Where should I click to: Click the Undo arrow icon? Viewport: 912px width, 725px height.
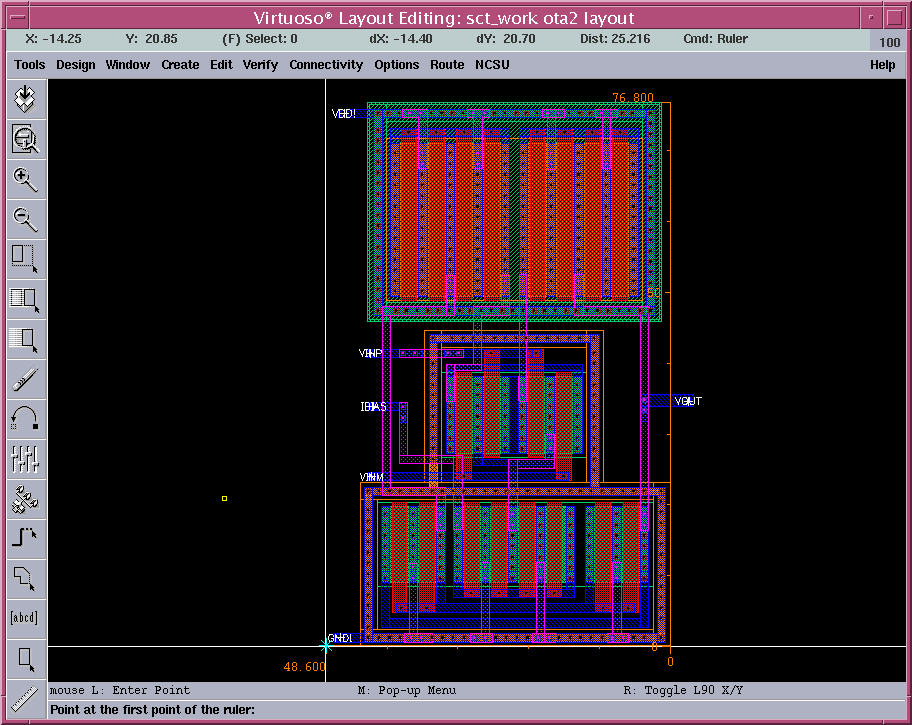click(x=26, y=420)
